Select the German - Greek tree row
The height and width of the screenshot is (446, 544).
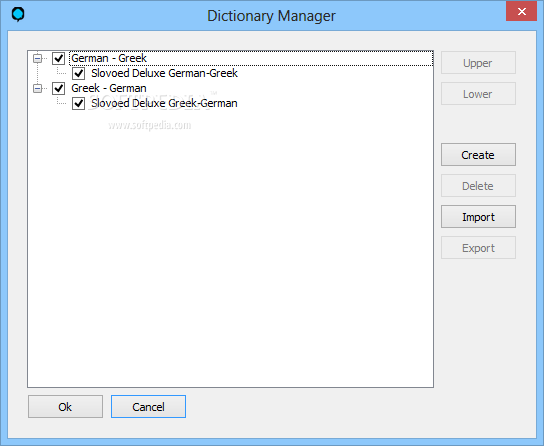251,58
